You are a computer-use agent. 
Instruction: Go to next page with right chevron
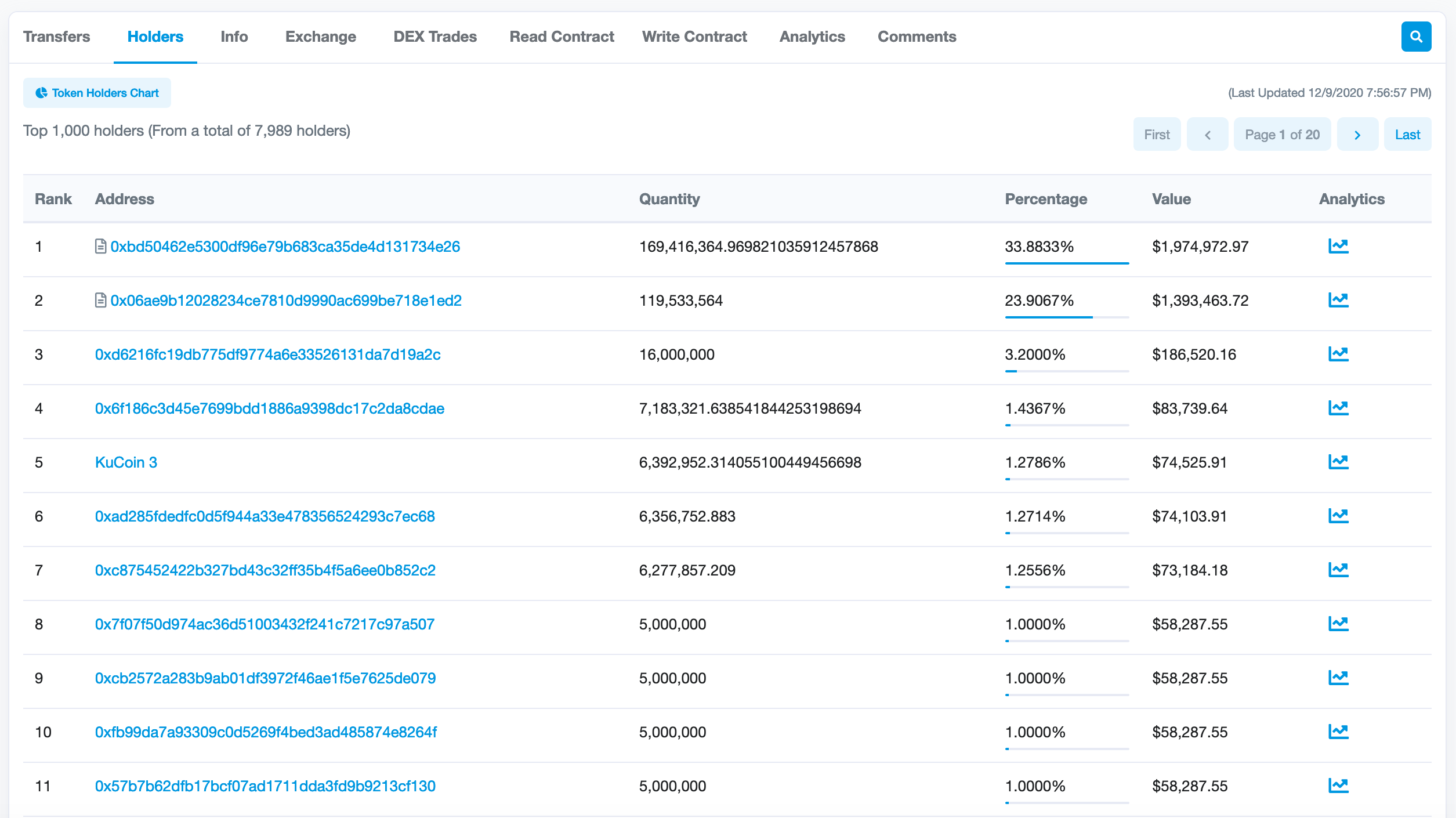tap(1357, 135)
